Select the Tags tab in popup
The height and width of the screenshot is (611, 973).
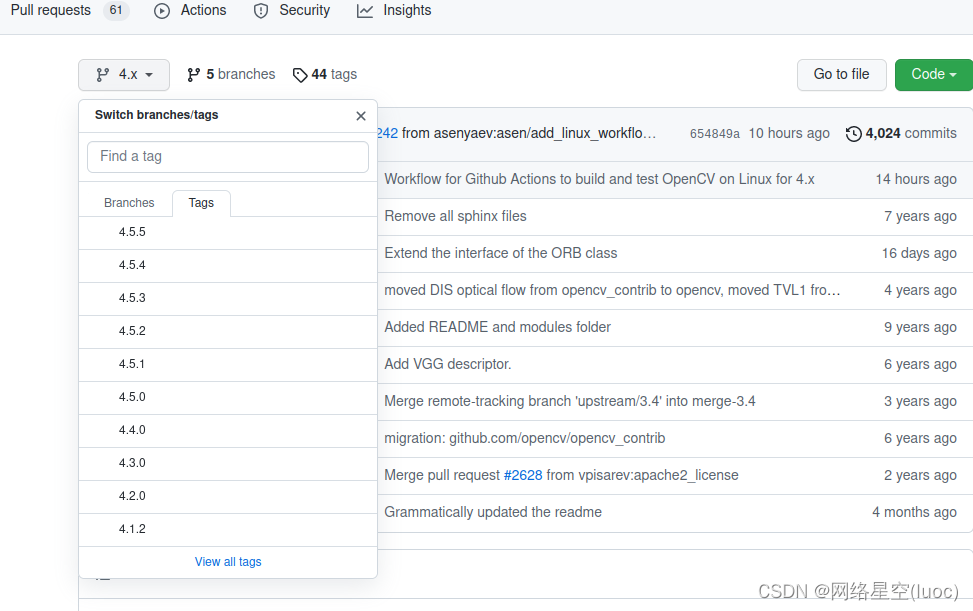tap(201, 203)
